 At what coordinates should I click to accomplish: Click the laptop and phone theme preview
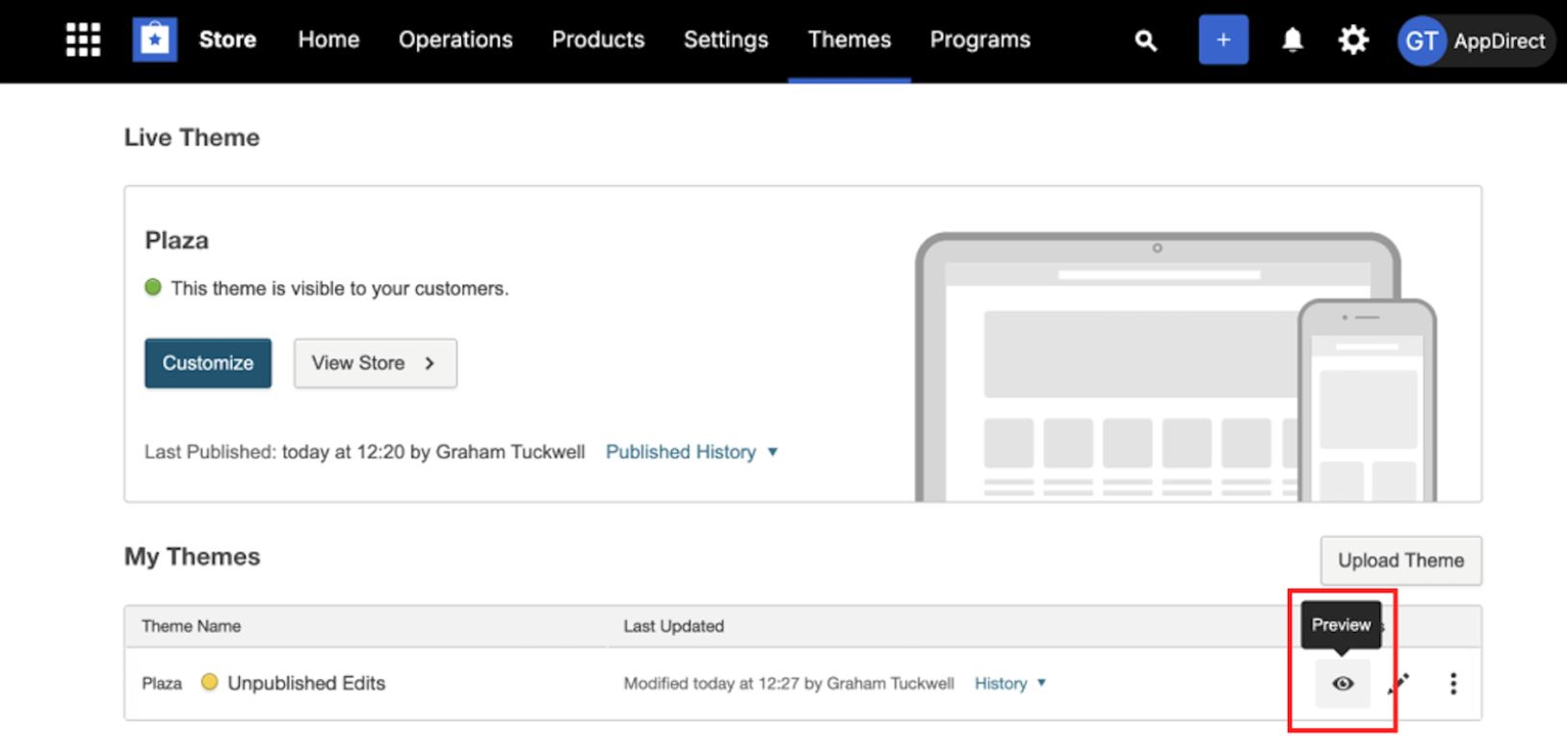pyautogui.click(x=1176, y=366)
